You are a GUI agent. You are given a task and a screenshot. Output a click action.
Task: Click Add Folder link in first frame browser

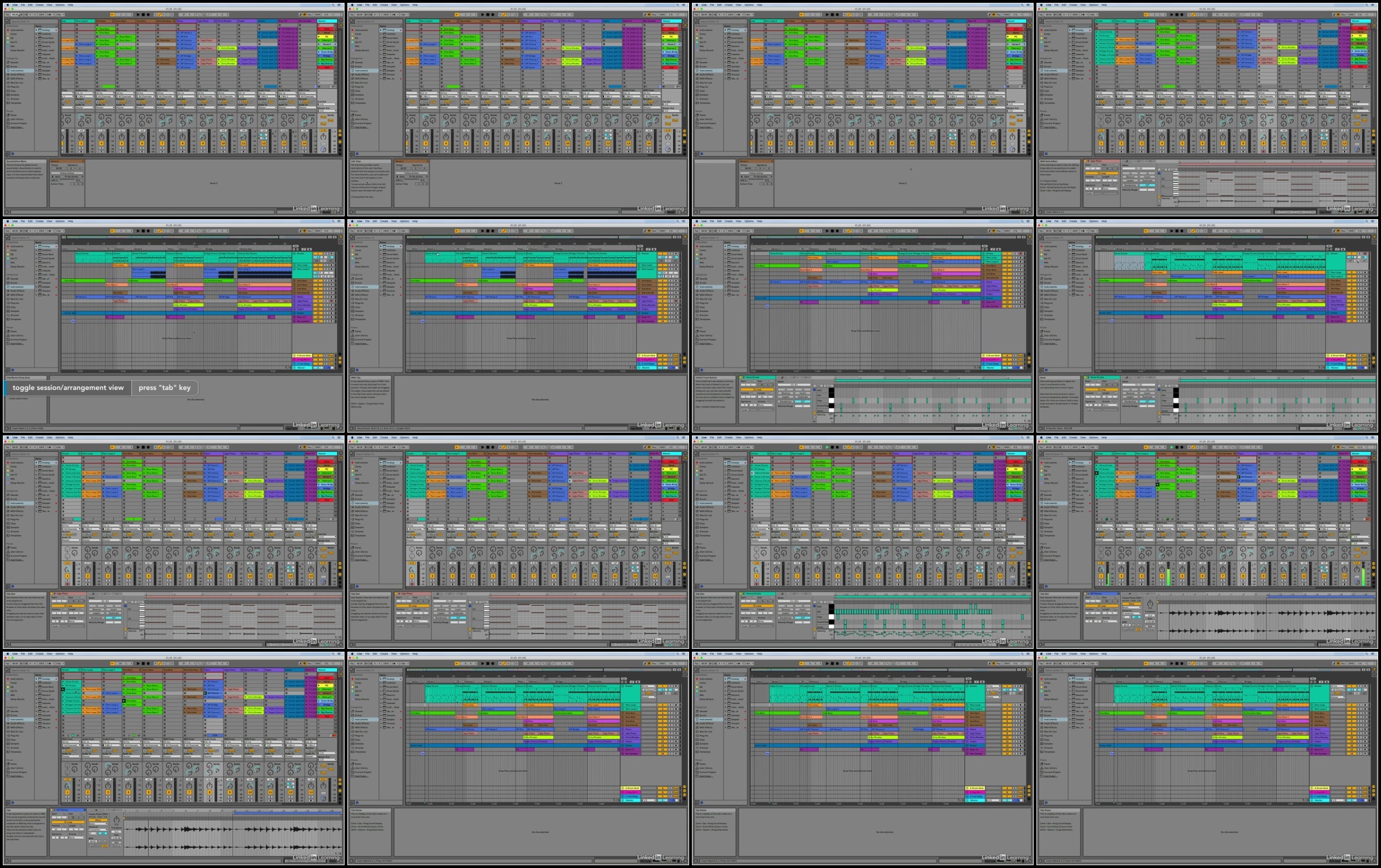coord(17,128)
